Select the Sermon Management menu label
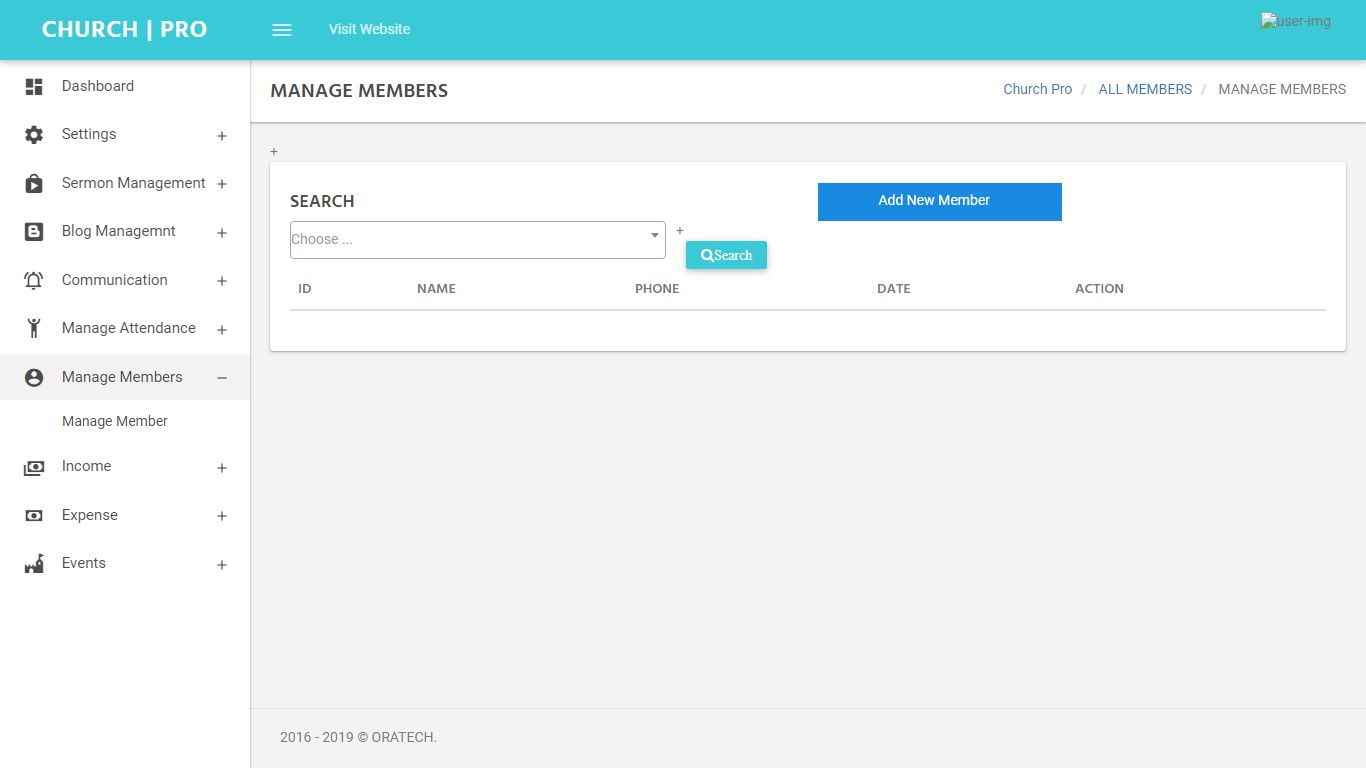The width and height of the screenshot is (1366, 768). (134, 183)
